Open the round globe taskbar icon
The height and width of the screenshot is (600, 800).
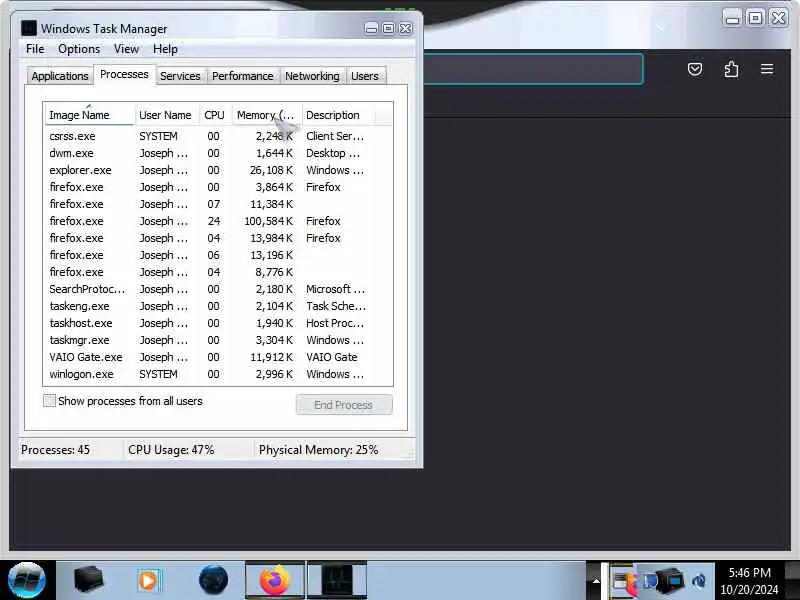(x=213, y=580)
